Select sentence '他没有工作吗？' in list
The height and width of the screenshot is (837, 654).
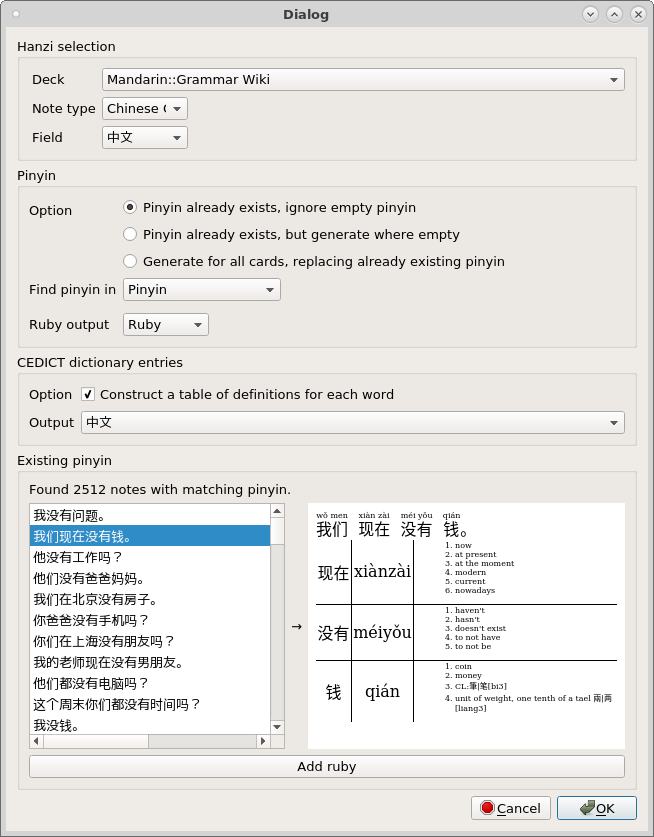click(150, 558)
